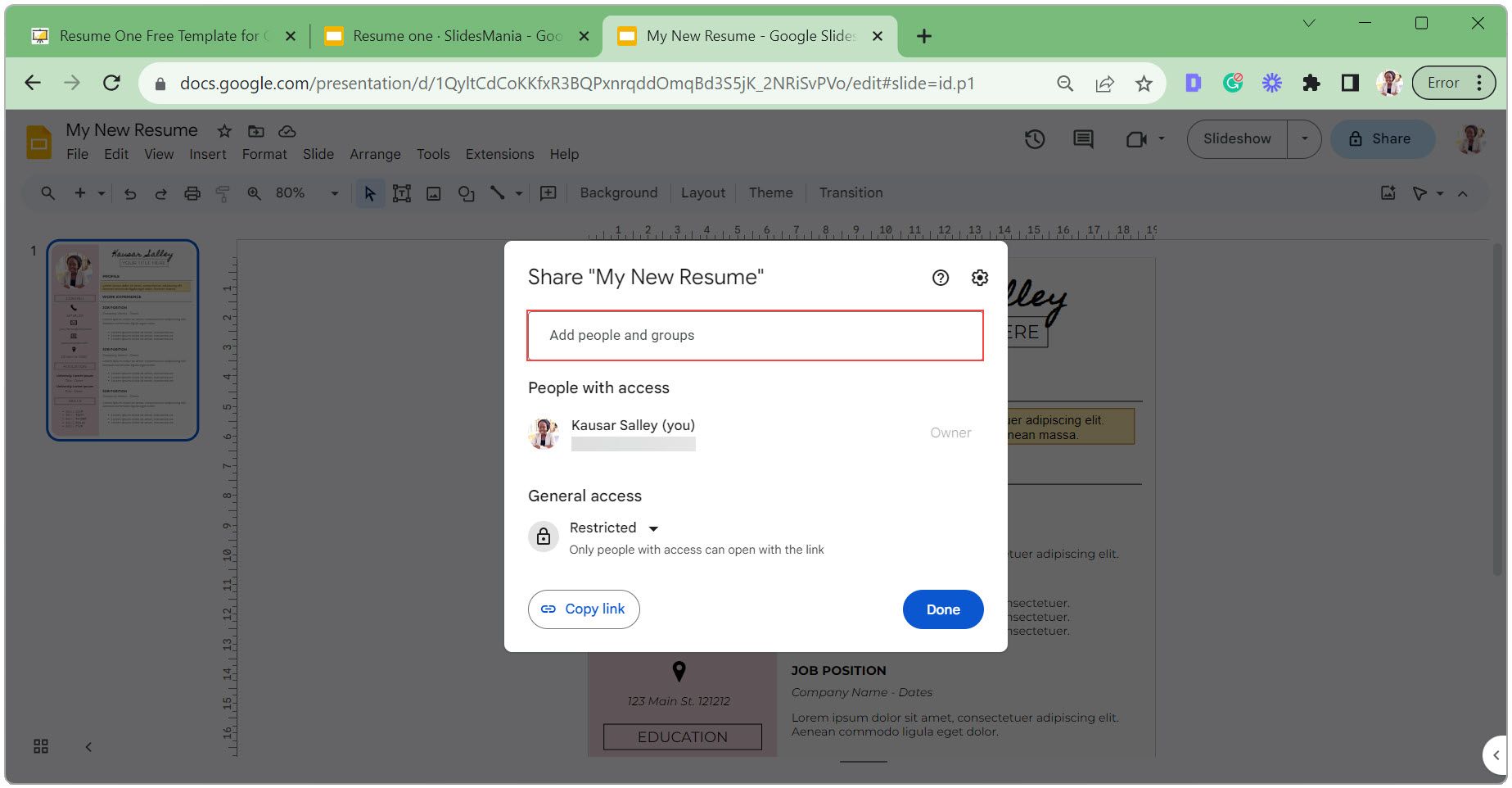Open the File menu
This screenshot has width=1512, height=788.
pyautogui.click(x=78, y=154)
